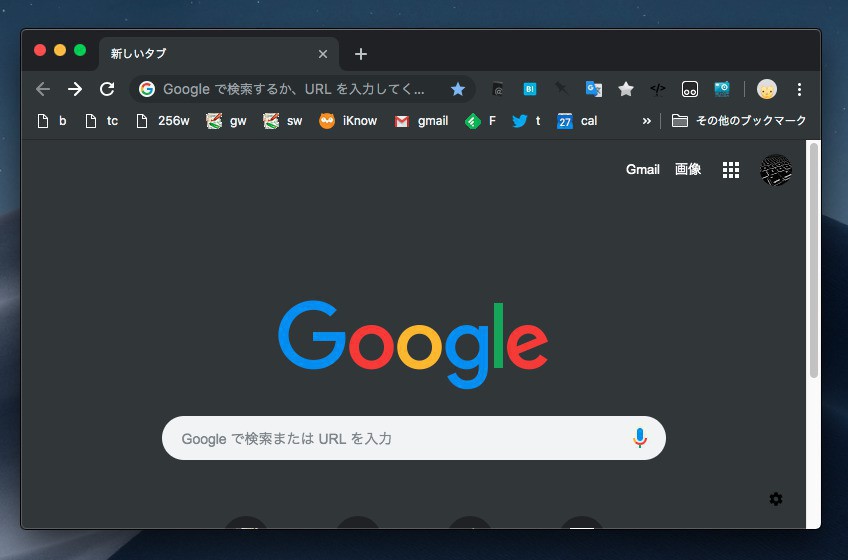Open the Google Translate extension

tap(594, 89)
